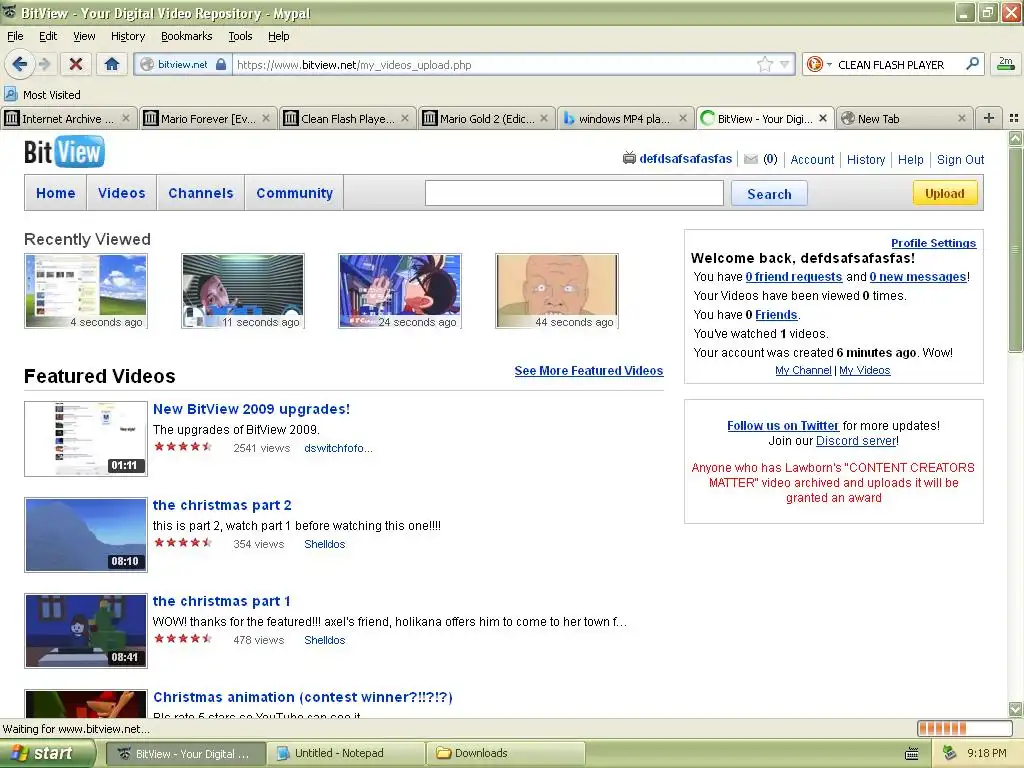Click the Sign Out link
Screen dimensions: 1024x768
960,159
